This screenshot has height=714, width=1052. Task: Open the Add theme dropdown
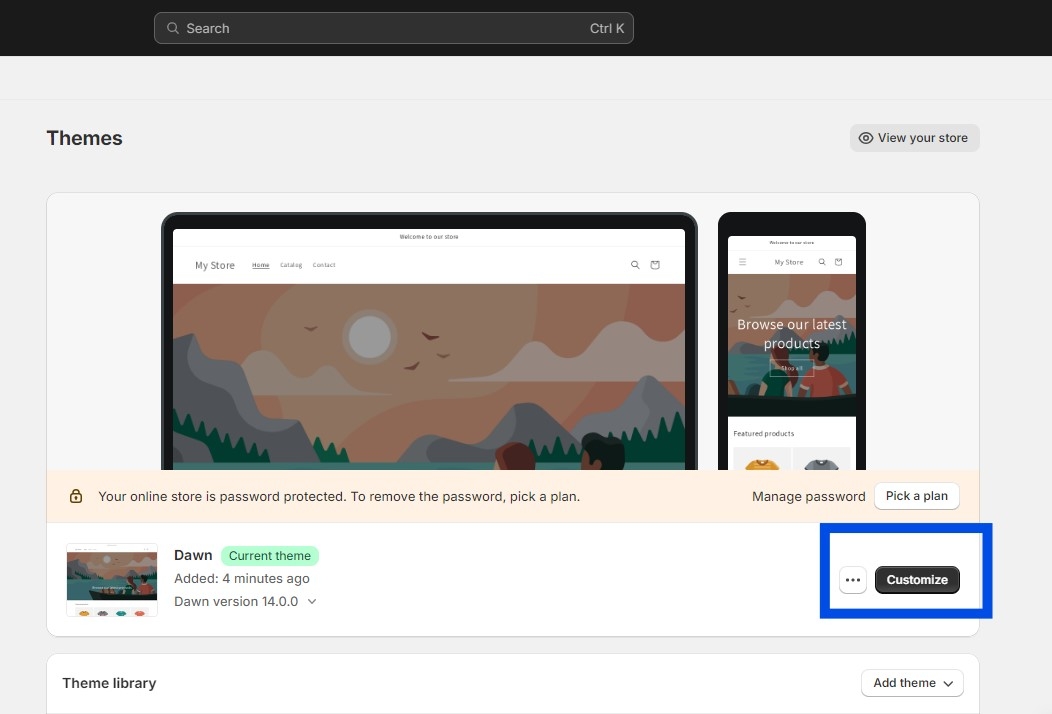pos(912,683)
